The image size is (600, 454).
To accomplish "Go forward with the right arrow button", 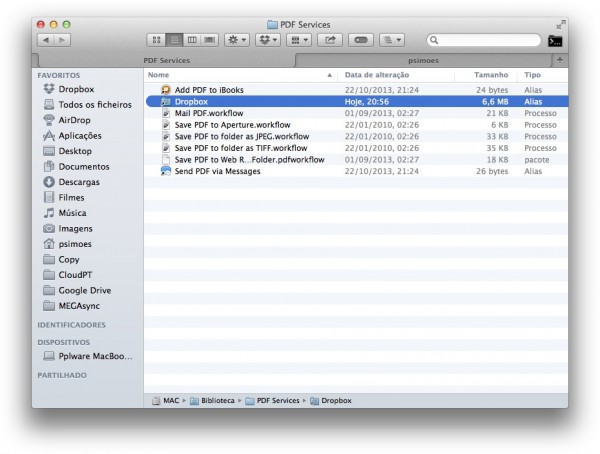I will pyautogui.click(x=62, y=40).
